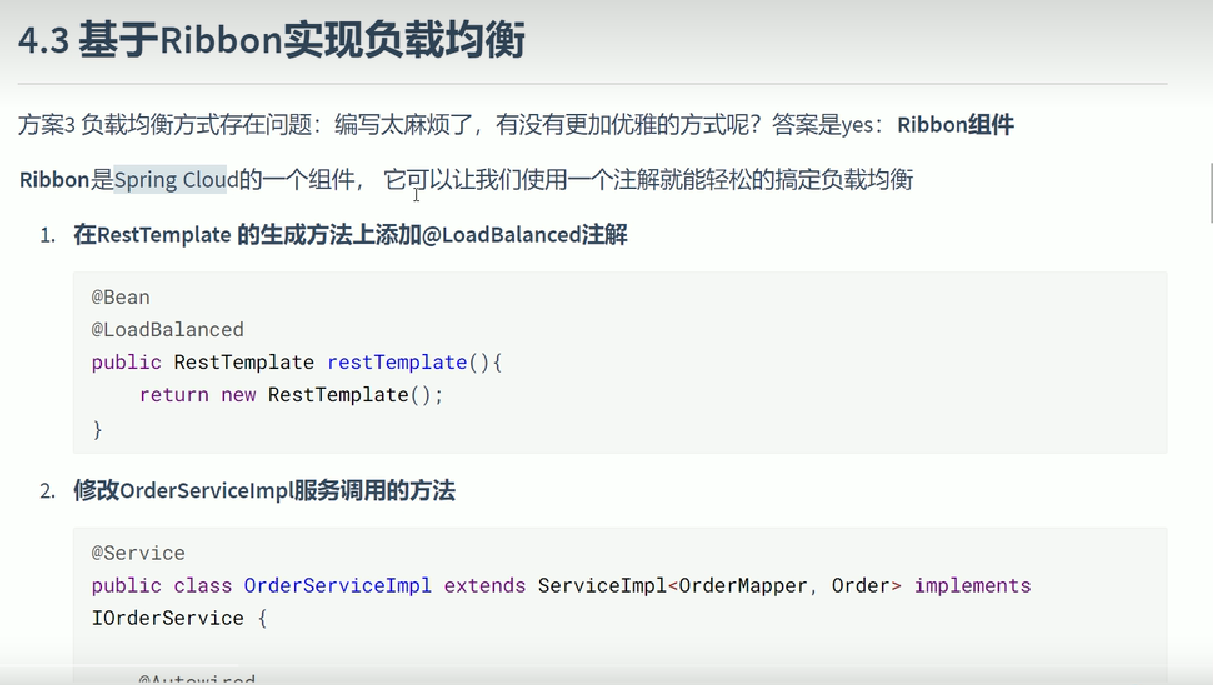This screenshot has width=1213, height=685.
Task: Click the heading 4.3 基于Ribbon实现负载均衡
Action: (271, 42)
